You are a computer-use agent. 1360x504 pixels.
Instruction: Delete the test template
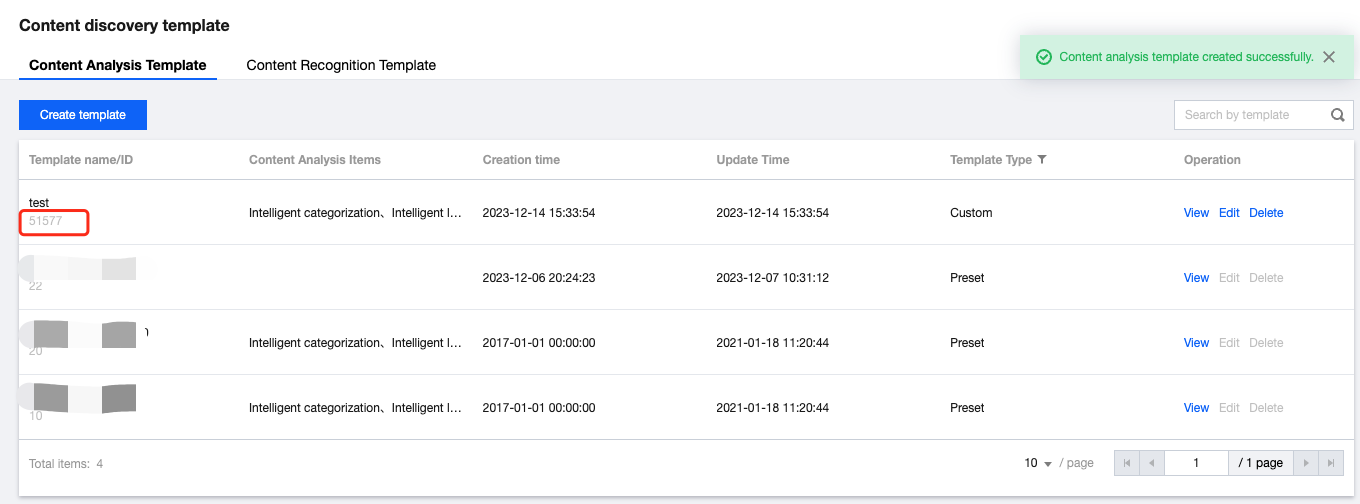click(1266, 213)
